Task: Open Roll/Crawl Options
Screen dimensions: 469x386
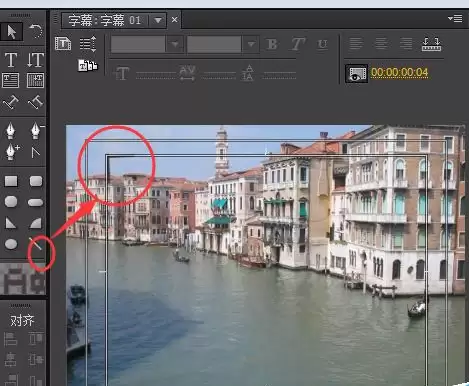Action: (88, 44)
